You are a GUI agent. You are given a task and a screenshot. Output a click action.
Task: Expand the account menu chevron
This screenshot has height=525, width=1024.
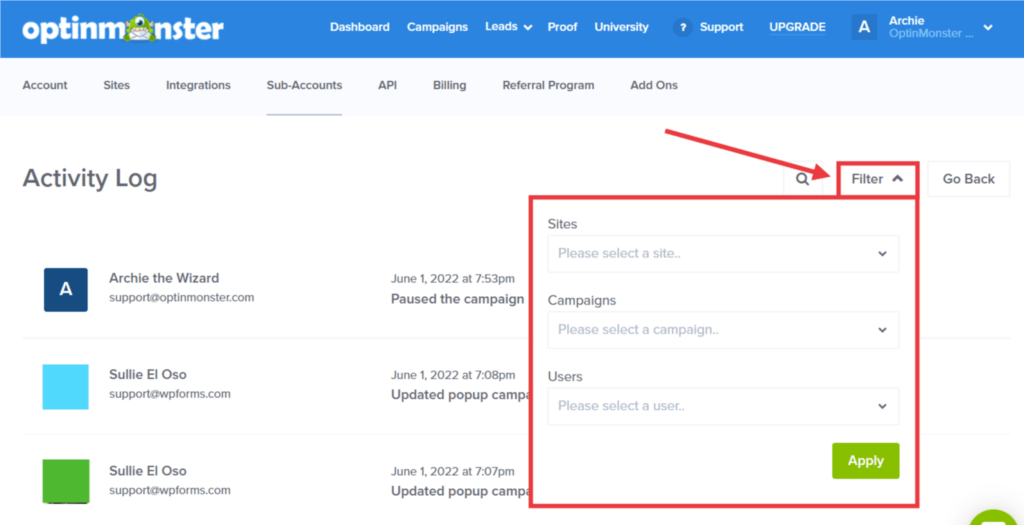[x=988, y=27]
